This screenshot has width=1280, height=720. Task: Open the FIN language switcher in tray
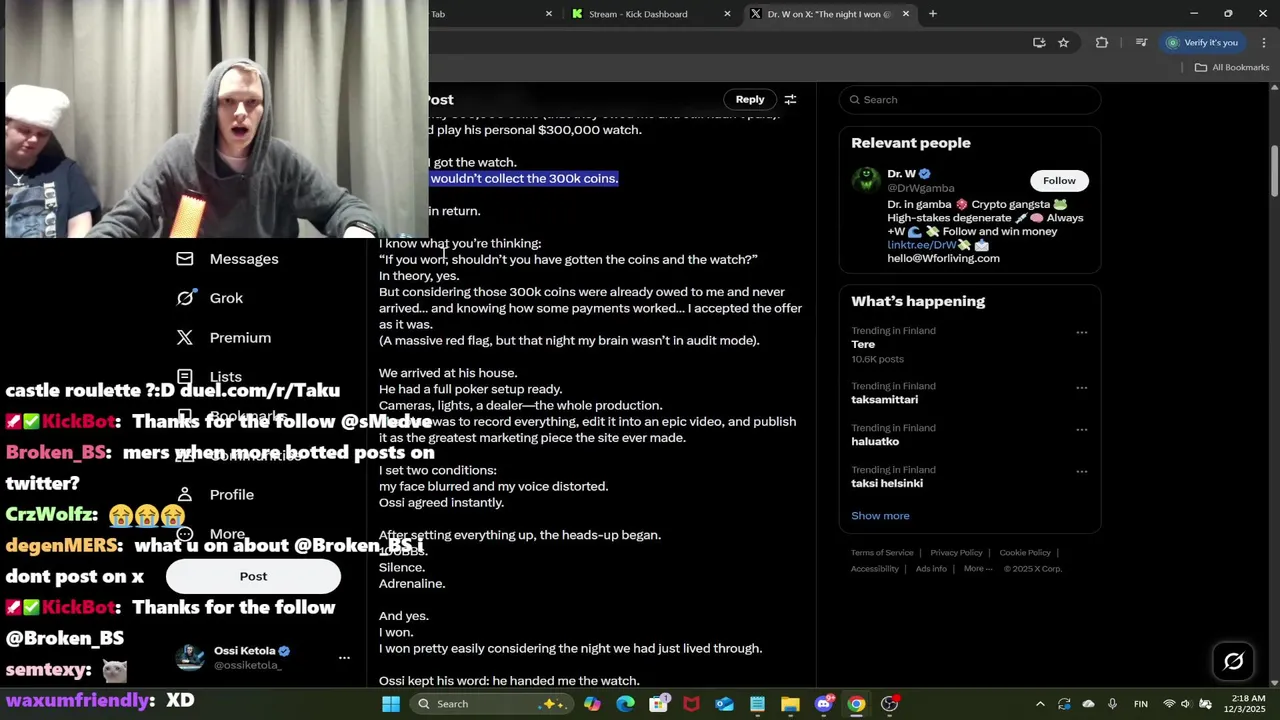1140,704
